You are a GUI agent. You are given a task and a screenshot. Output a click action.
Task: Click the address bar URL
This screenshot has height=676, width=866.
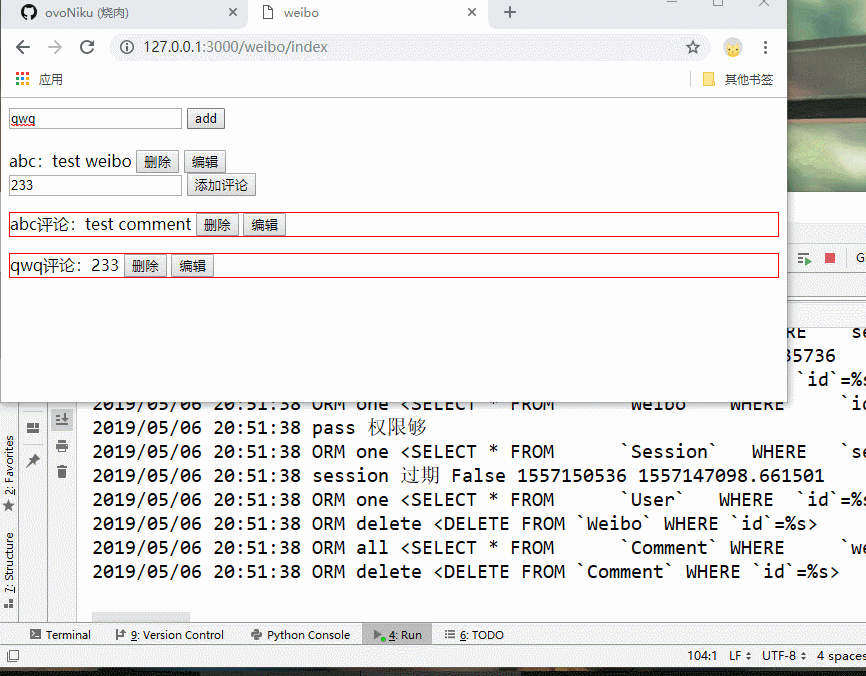235,47
